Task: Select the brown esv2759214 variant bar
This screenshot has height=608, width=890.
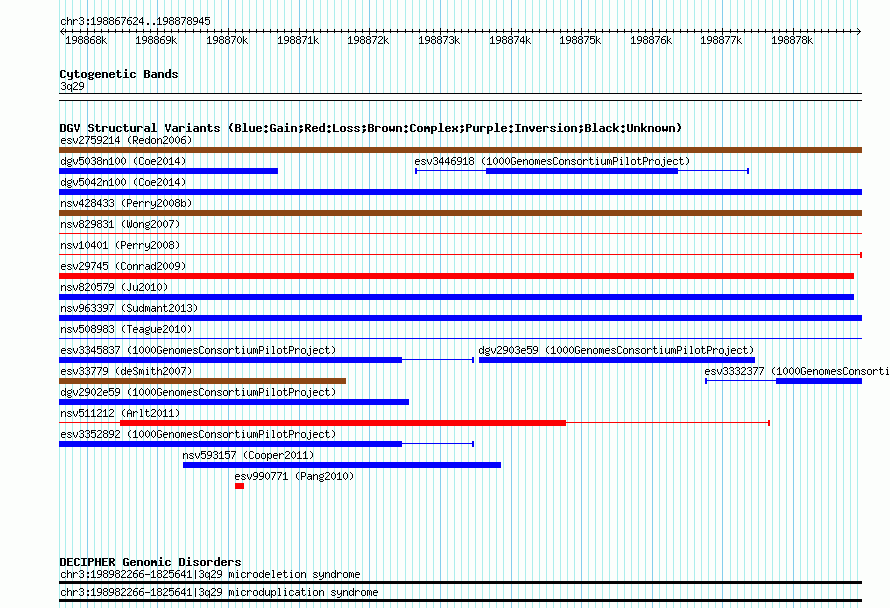Action: point(460,150)
